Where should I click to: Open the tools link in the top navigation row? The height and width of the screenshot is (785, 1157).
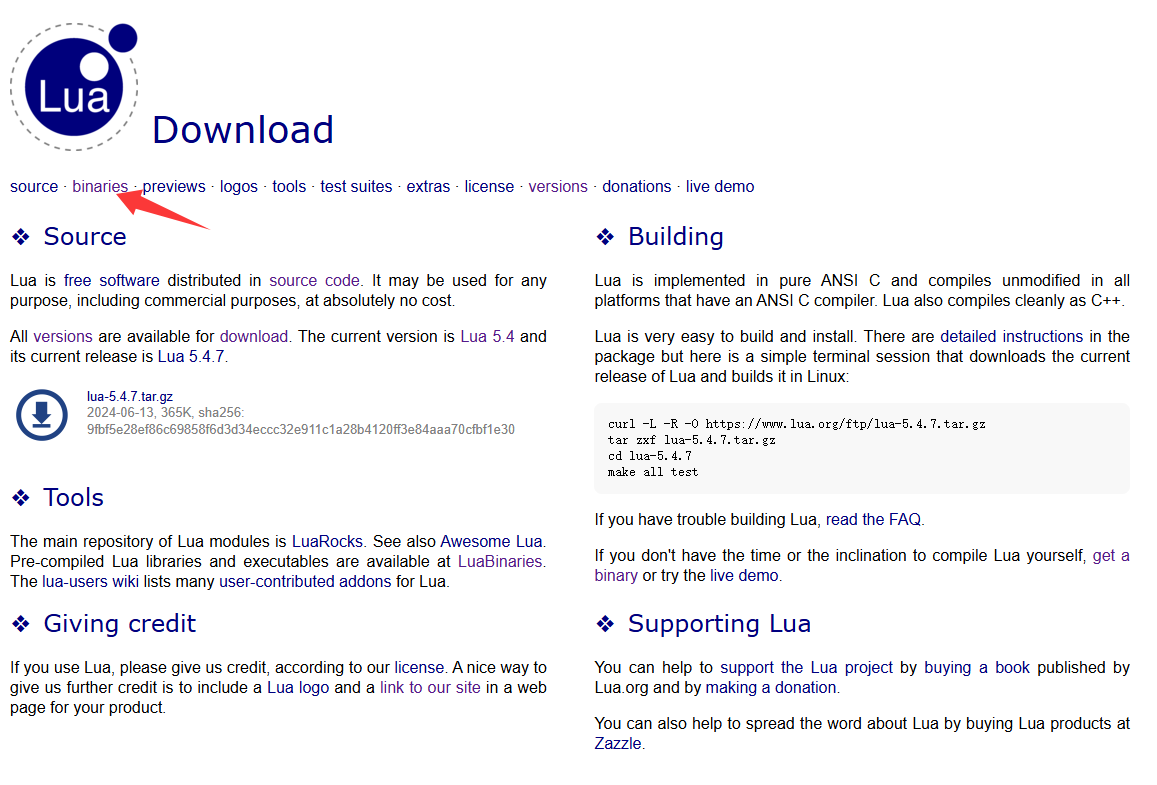click(x=289, y=187)
